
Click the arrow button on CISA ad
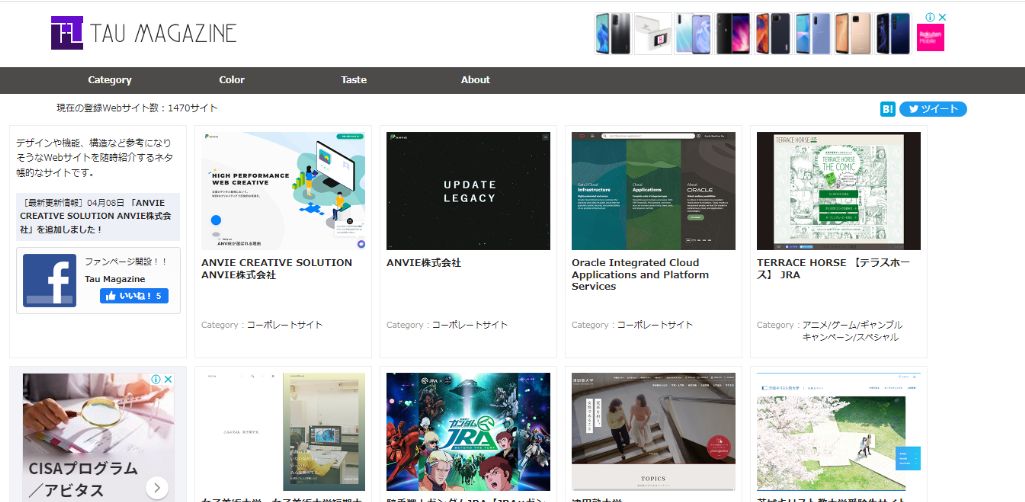click(156, 488)
